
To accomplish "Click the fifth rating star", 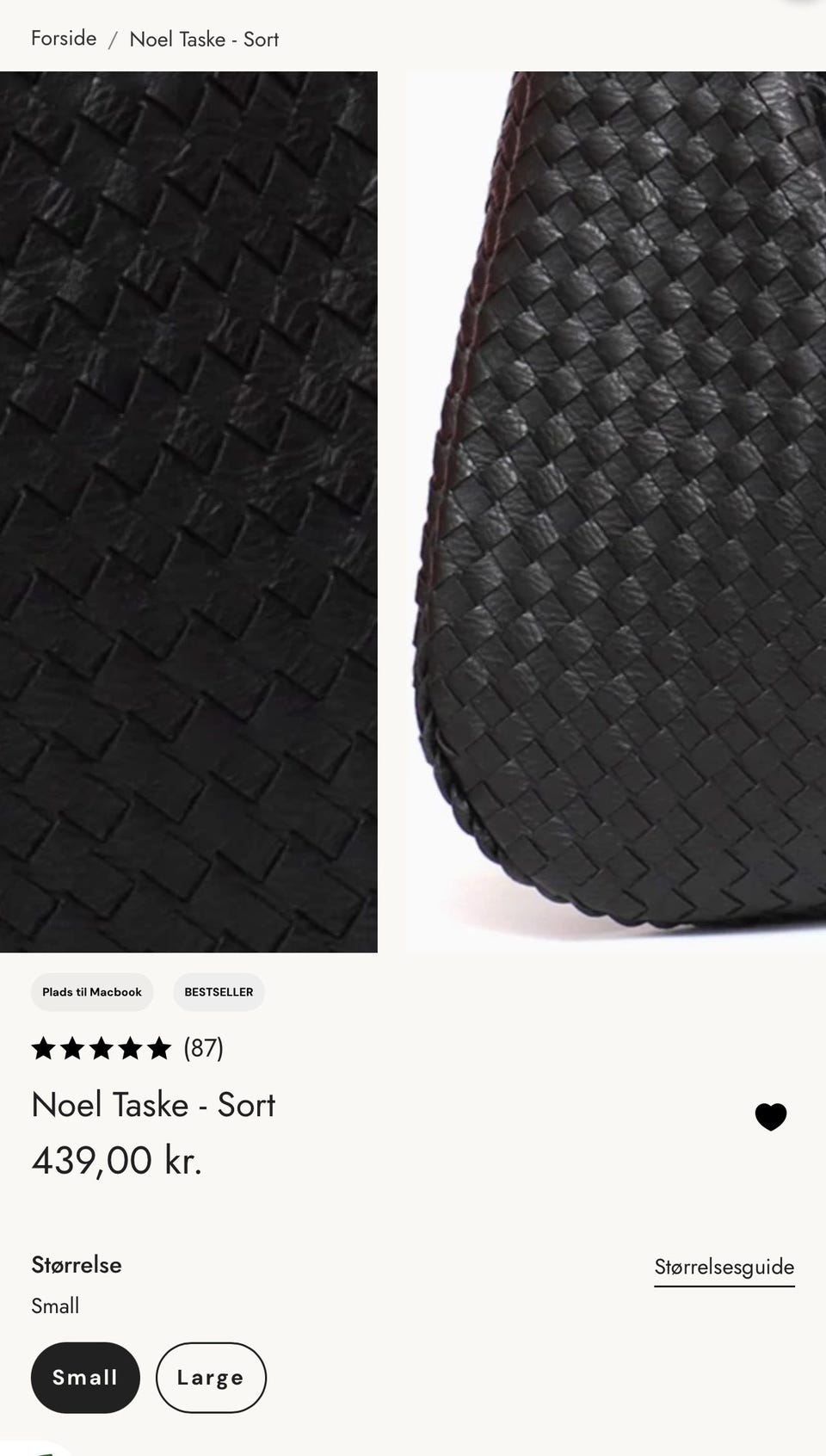I will pyautogui.click(x=159, y=1048).
